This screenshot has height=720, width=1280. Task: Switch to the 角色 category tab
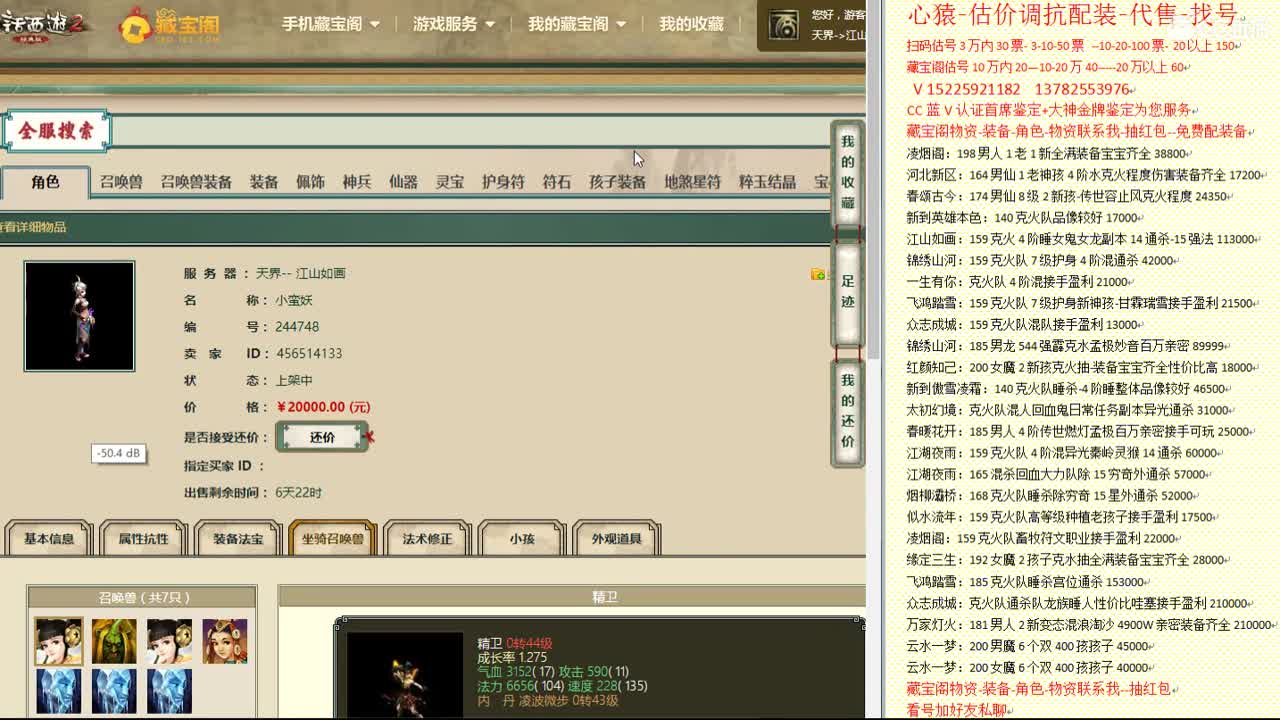click(45, 181)
